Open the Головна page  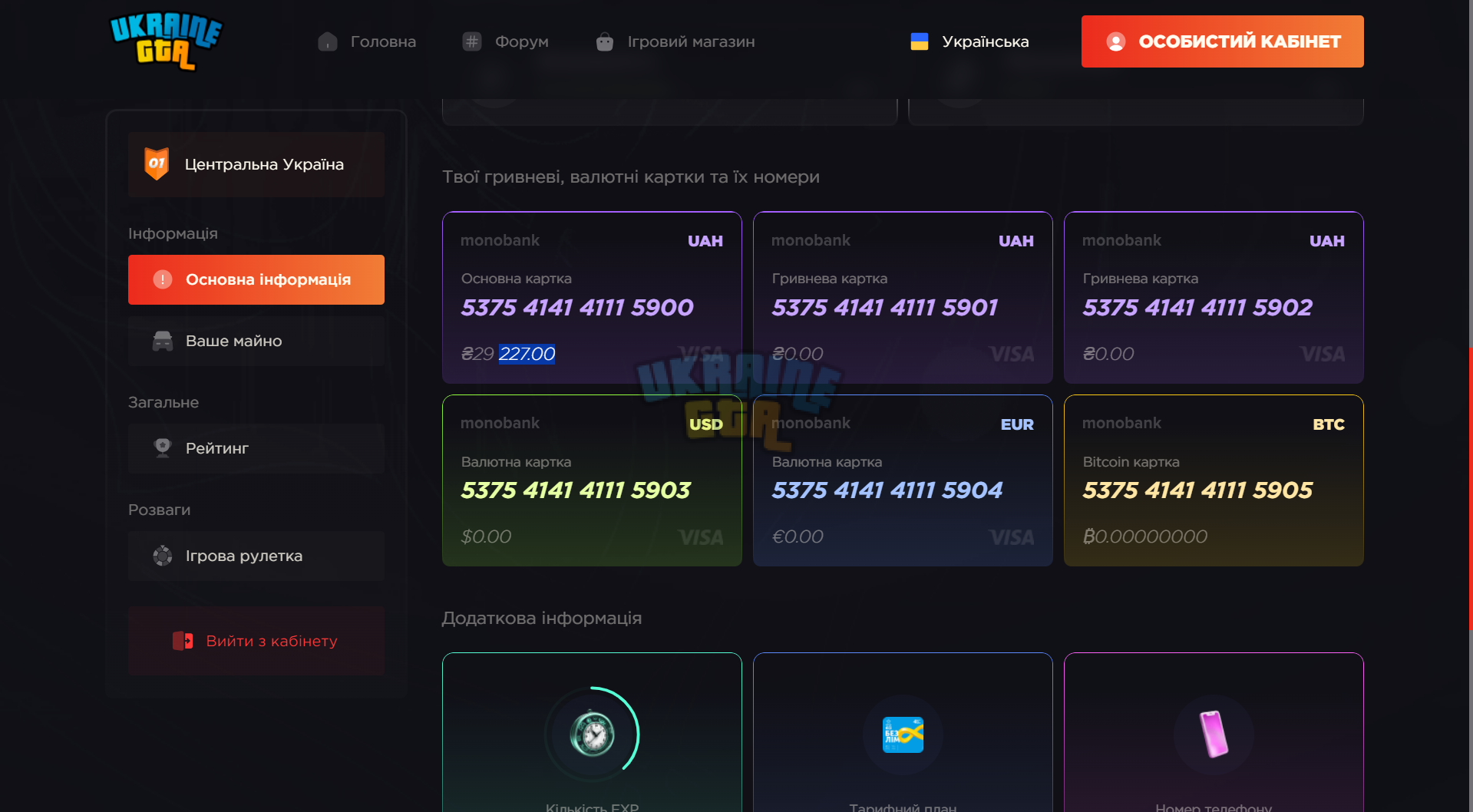367,41
